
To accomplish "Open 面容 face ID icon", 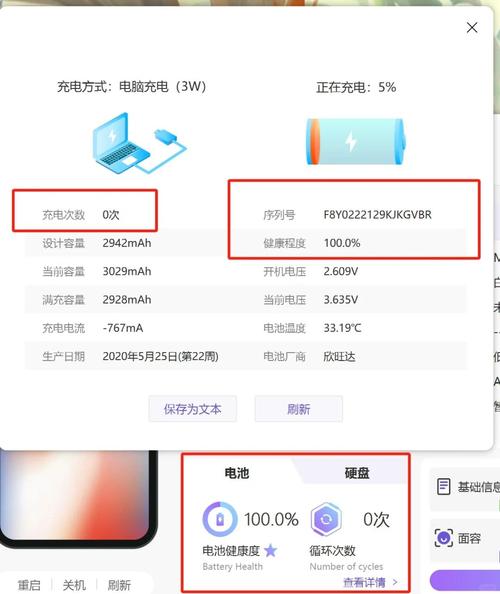I will (x=444, y=538).
